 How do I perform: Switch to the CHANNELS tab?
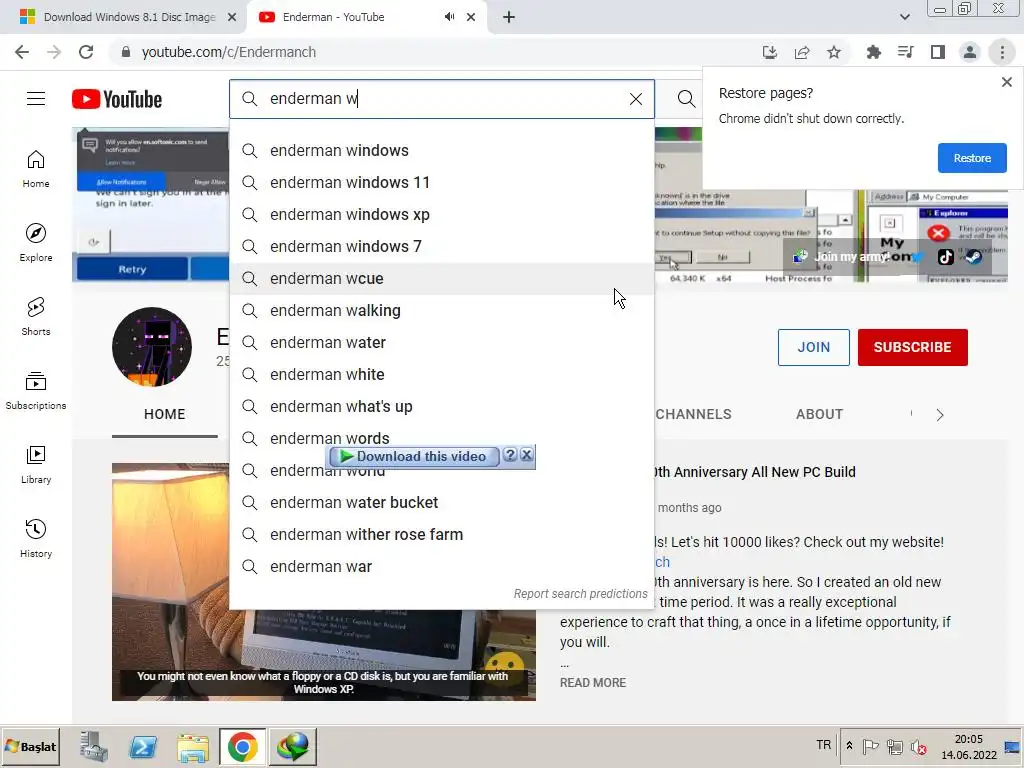[x=693, y=414]
